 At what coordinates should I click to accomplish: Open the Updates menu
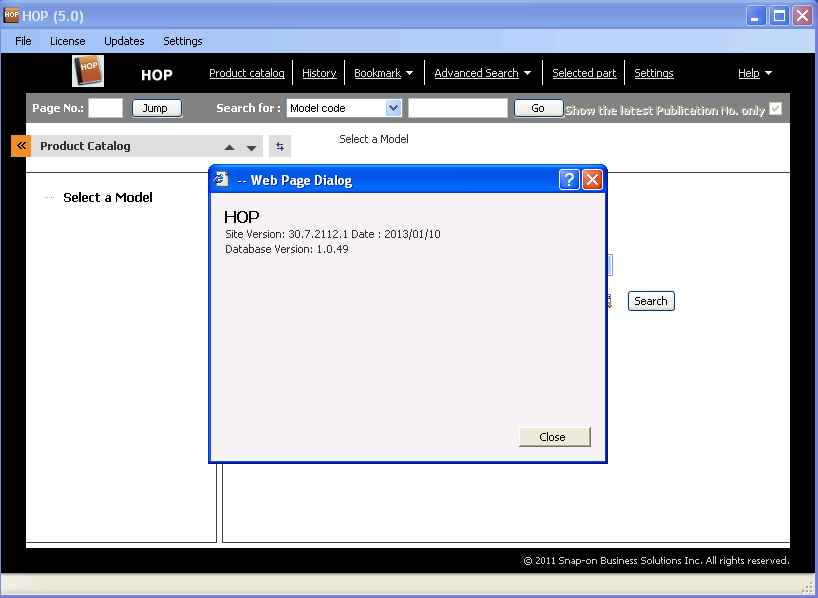pyautogui.click(x=124, y=41)
